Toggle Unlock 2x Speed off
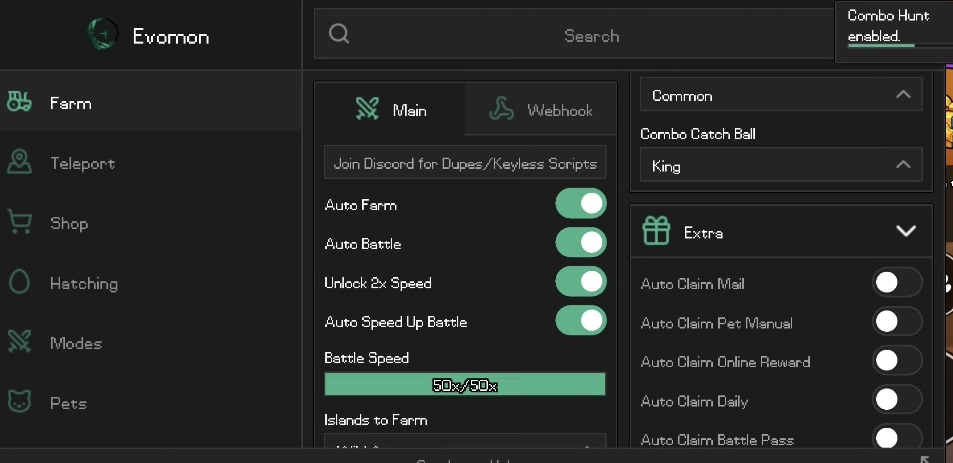The image size is (953, 463). pos(581,281)
